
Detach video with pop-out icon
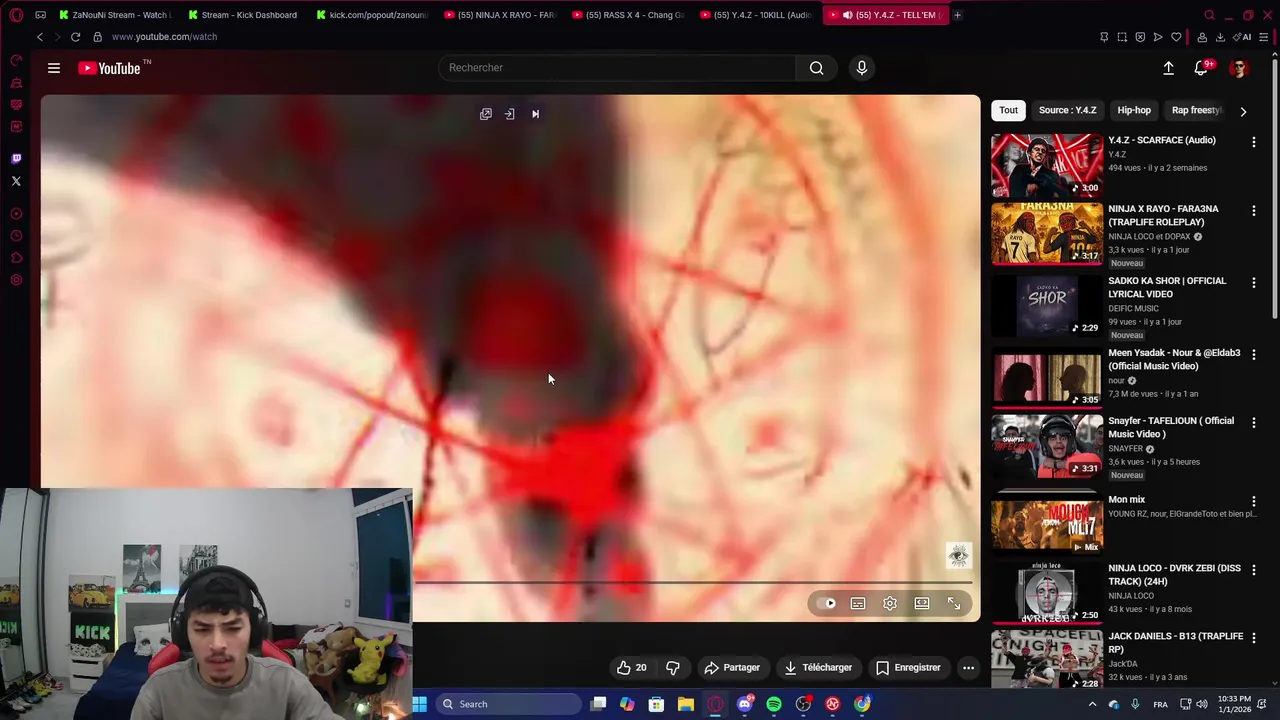486,114
